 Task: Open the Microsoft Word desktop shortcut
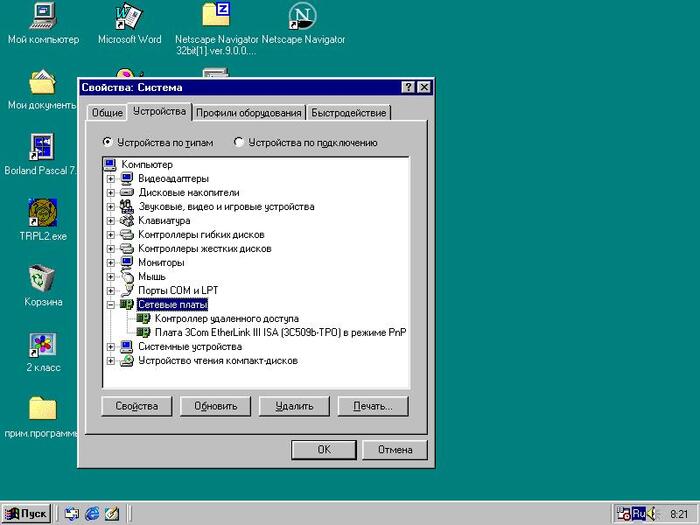click(x=129, y=17)
